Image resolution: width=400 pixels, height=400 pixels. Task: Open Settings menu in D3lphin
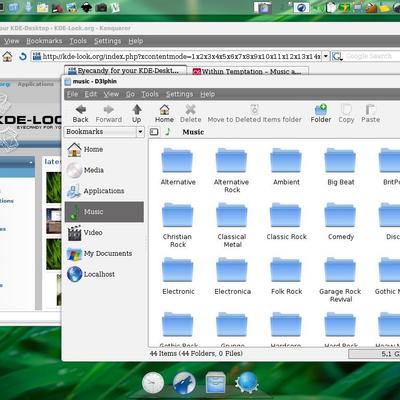tap(179, 94)
